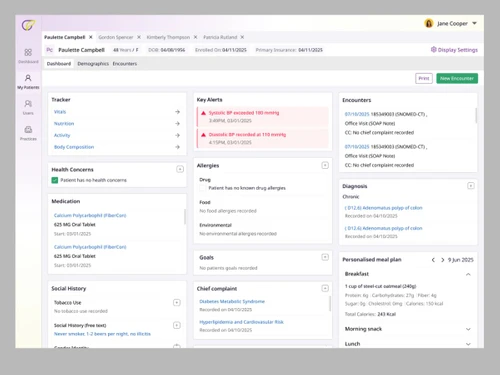Viewport: 500px width, 375px height.
Task: Click the Display Settings gear icon
Action: [x=433, y=49]
